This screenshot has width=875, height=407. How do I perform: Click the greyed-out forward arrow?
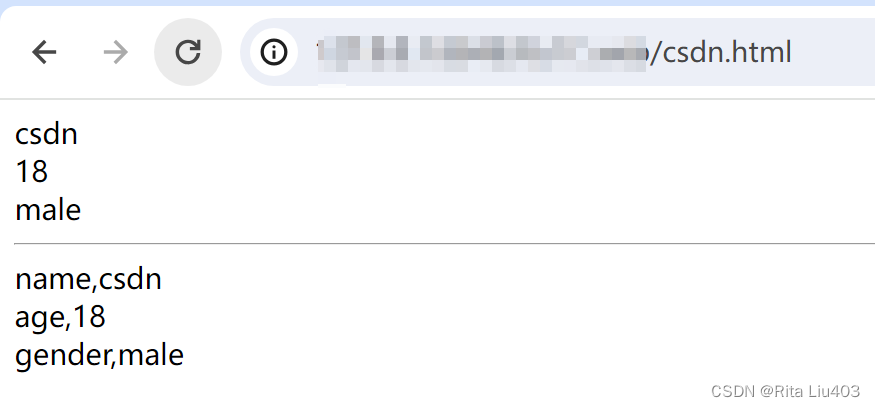116,52
